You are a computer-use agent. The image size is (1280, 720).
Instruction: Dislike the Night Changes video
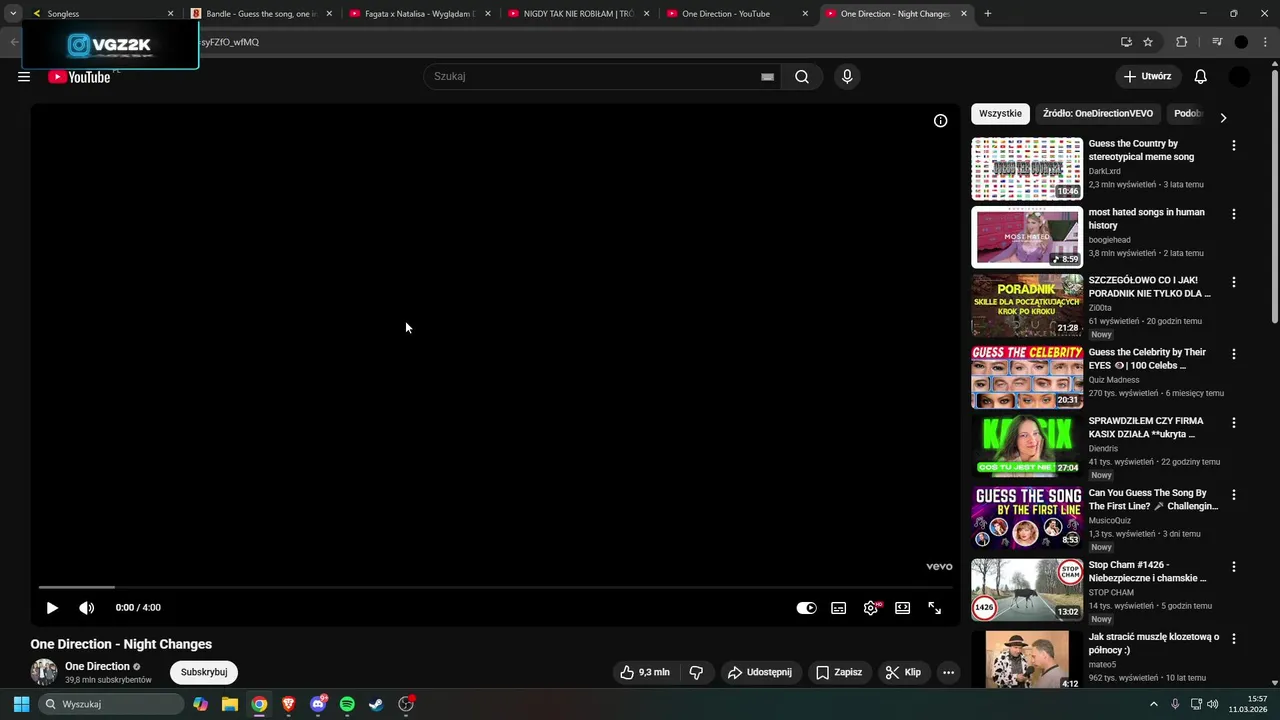click(697, 673)
